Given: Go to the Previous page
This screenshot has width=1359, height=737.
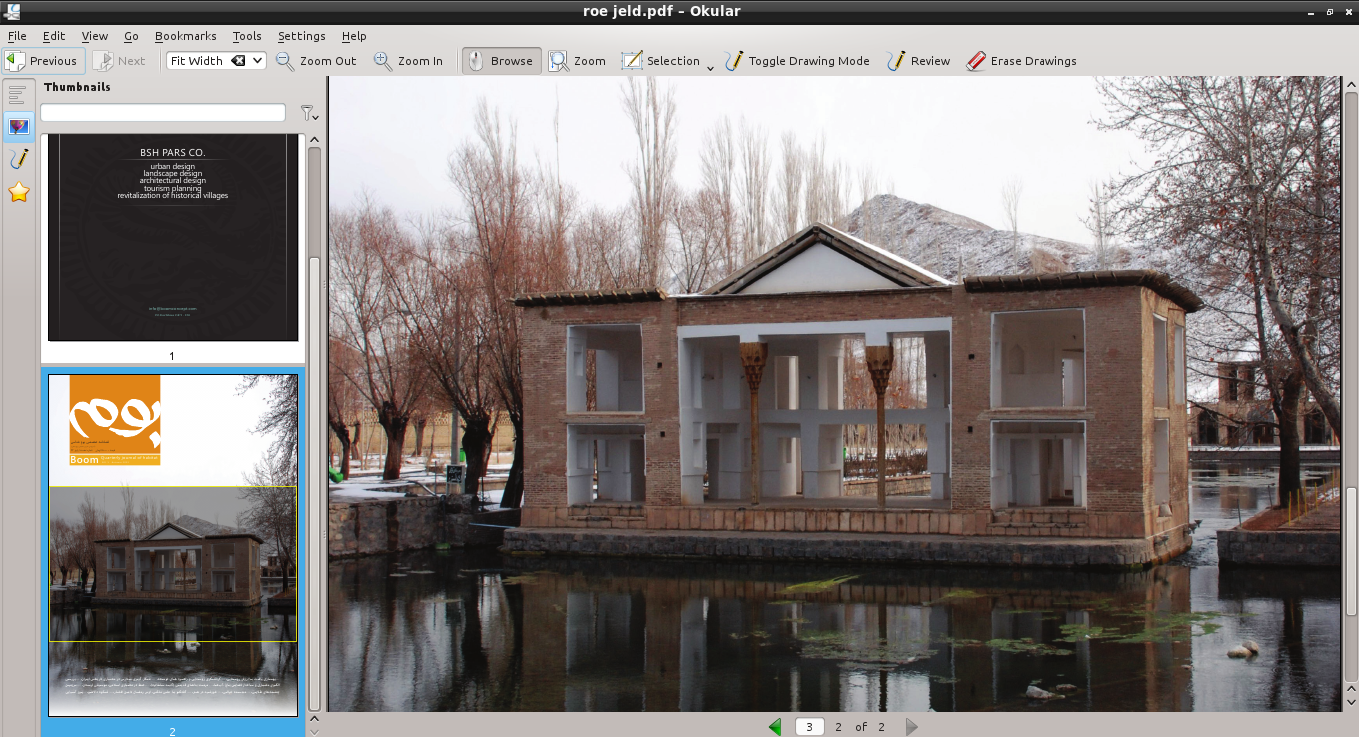Looking at the screenshot, I should (42, 61).
